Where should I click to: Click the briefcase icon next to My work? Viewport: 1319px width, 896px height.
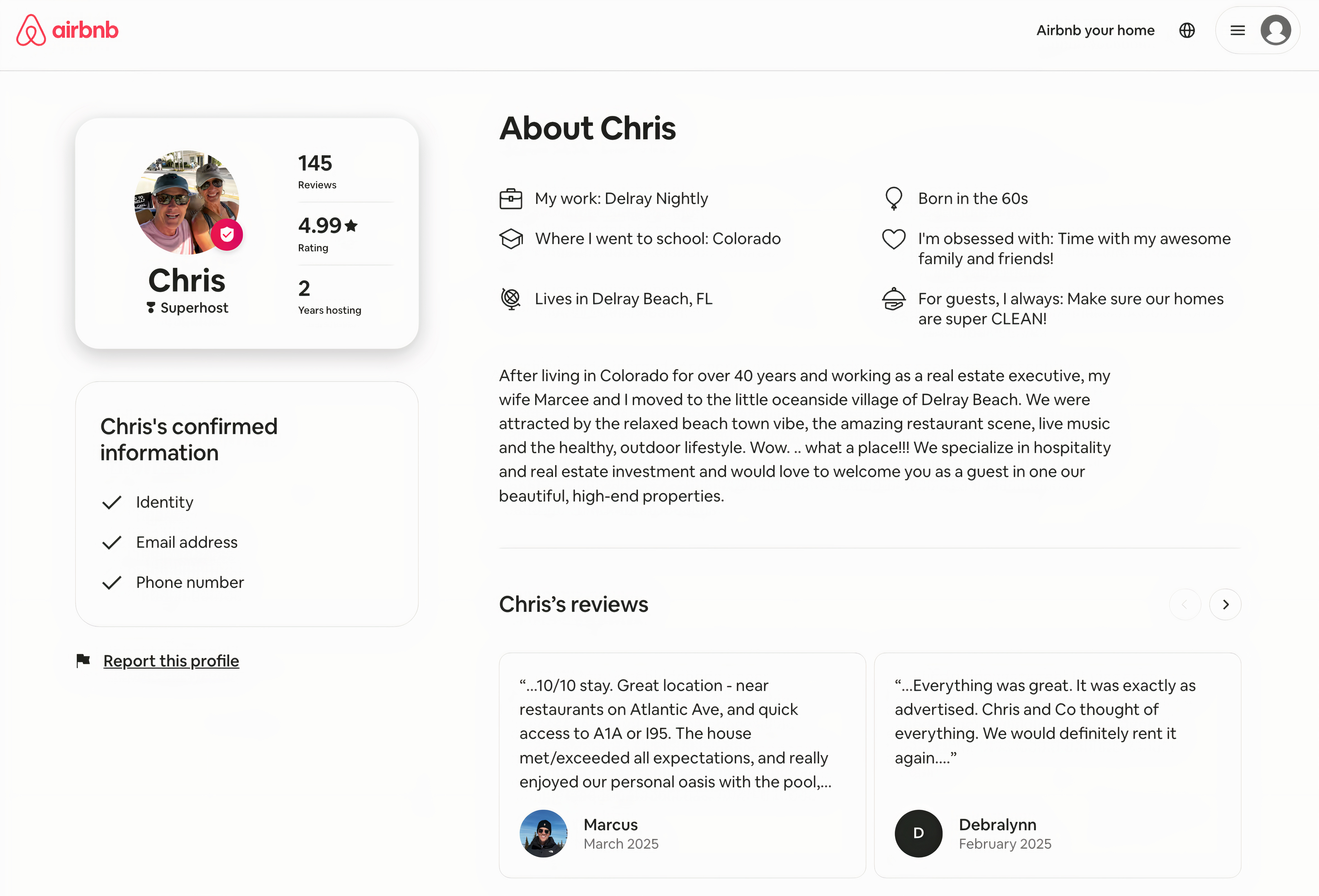click(x=511, y=199)
